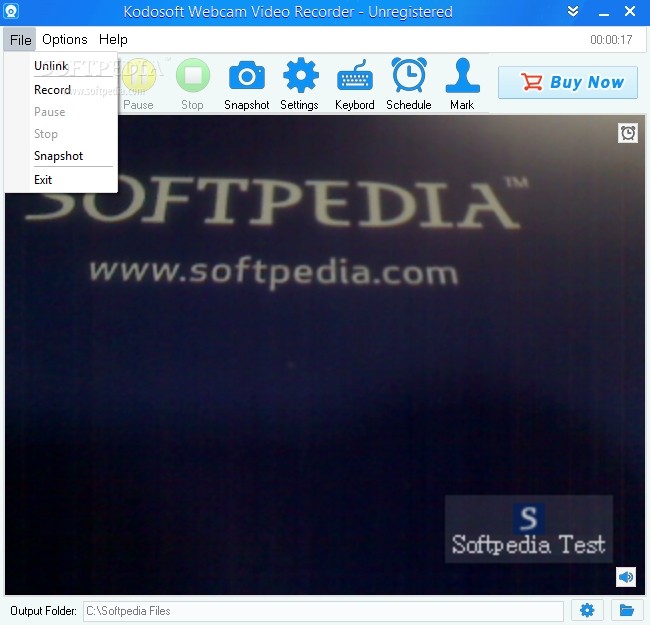Viewport: 650px width, 625px height.
Task: Open the output folder with folder icon
Action: point(627,610)
